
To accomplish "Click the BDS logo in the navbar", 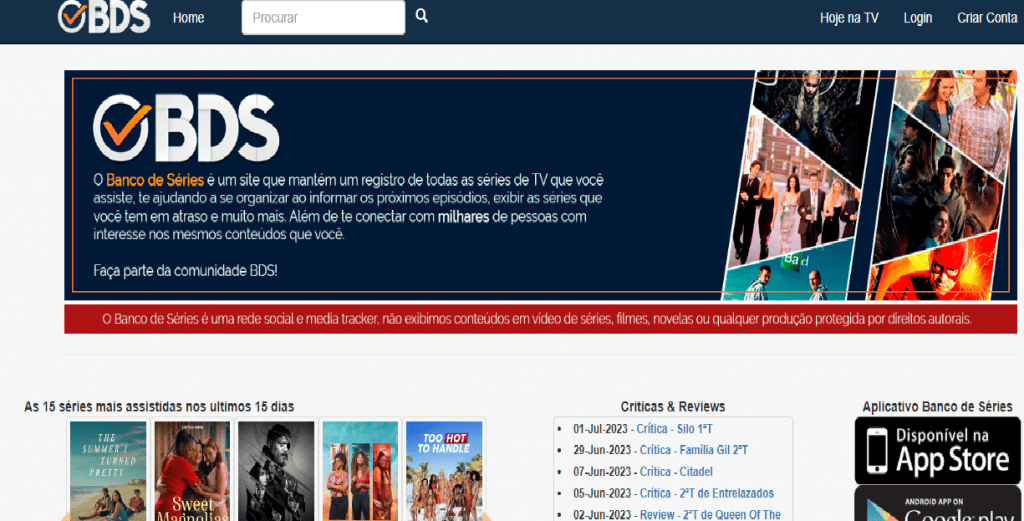I will [x=104, y=16].
